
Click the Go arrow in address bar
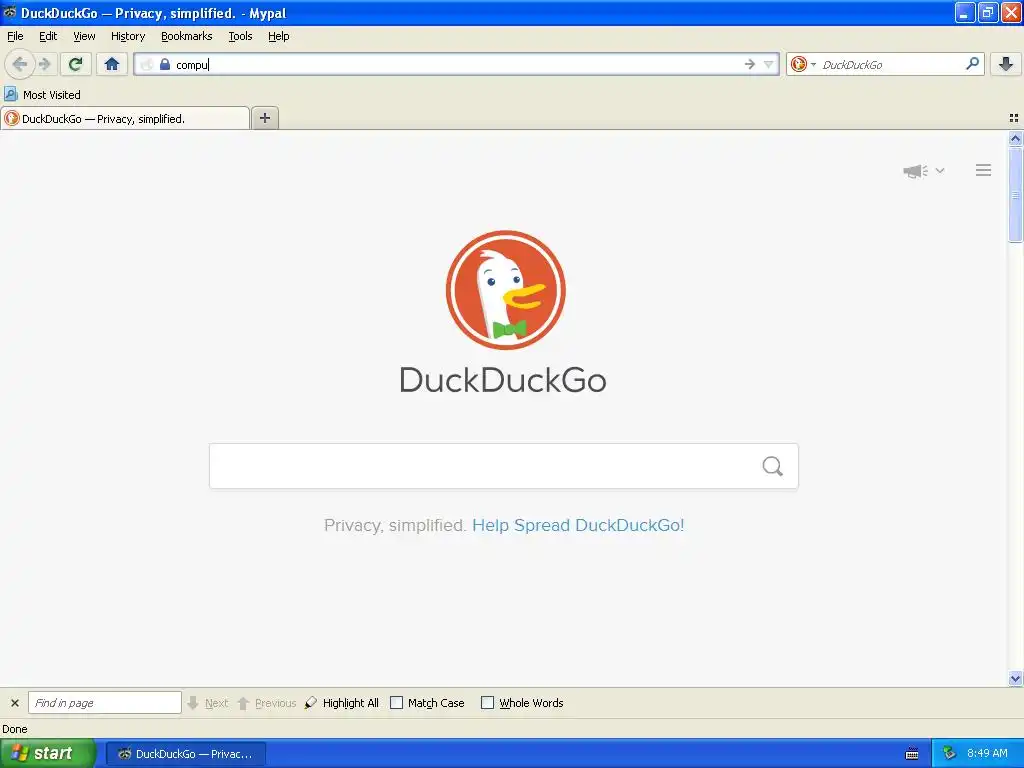point(750,64)
